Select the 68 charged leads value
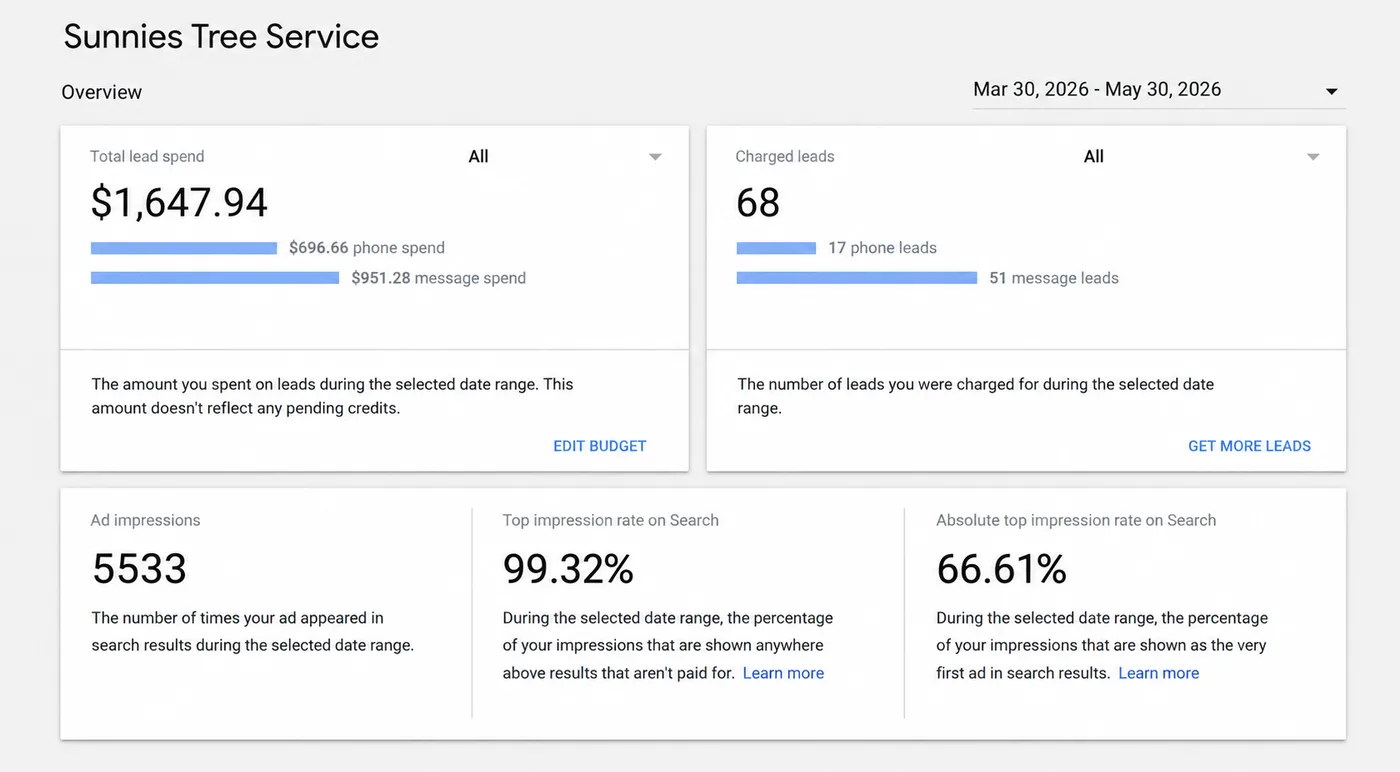The height and width of the screenshot is (772, 1400). click(758, 203)
